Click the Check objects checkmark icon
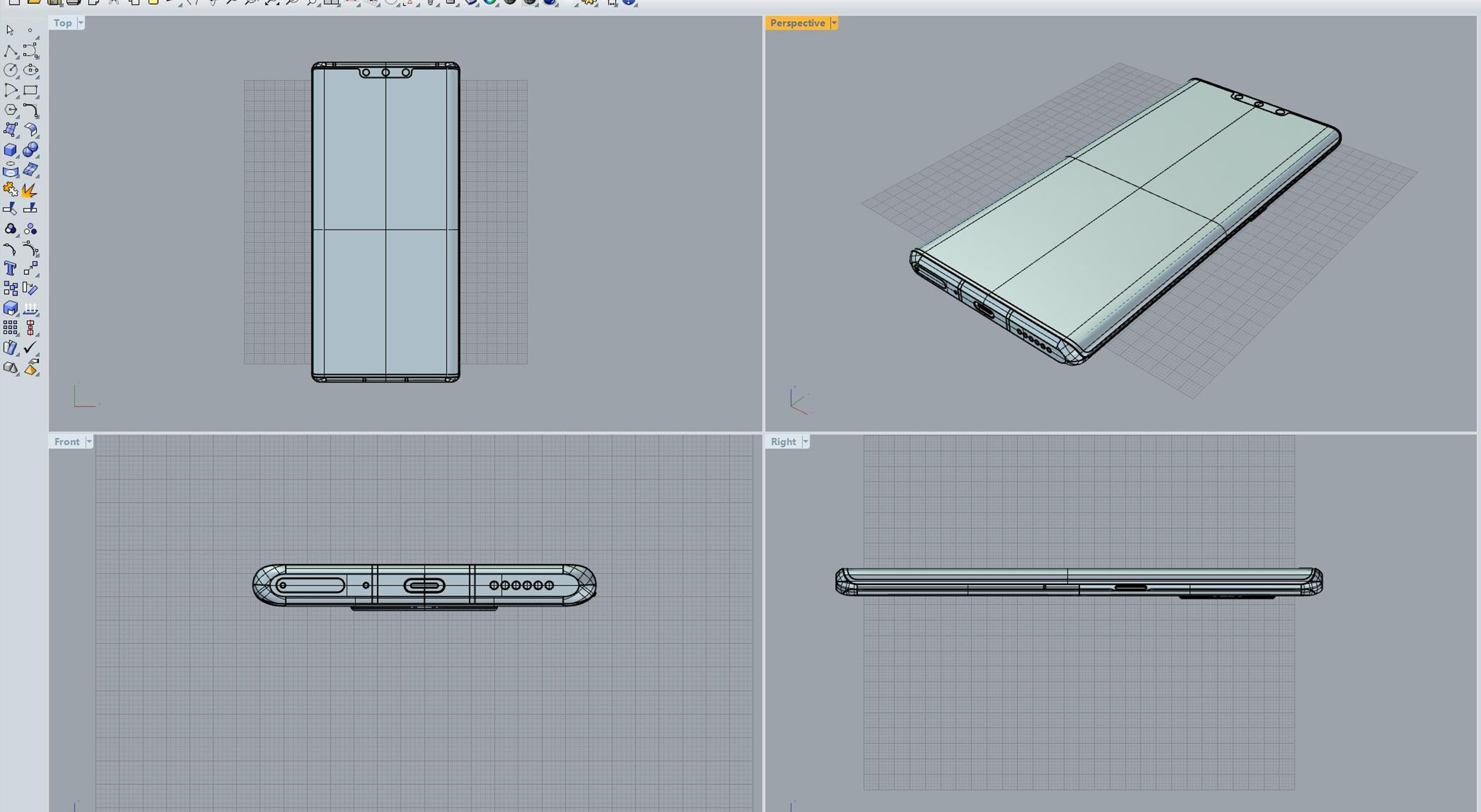This screenshot has height=812, width=1481. pos(30,347)
